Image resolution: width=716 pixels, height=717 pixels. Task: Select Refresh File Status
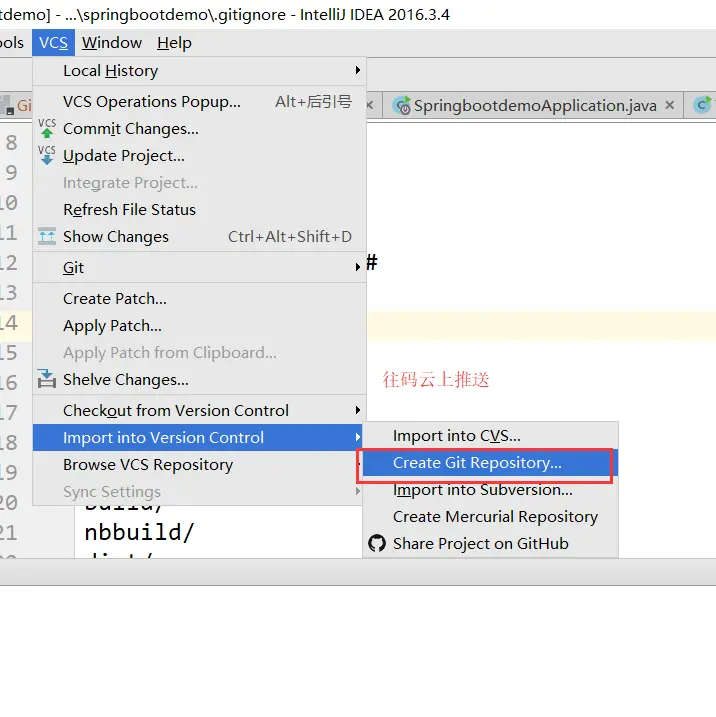click(199, 210)
